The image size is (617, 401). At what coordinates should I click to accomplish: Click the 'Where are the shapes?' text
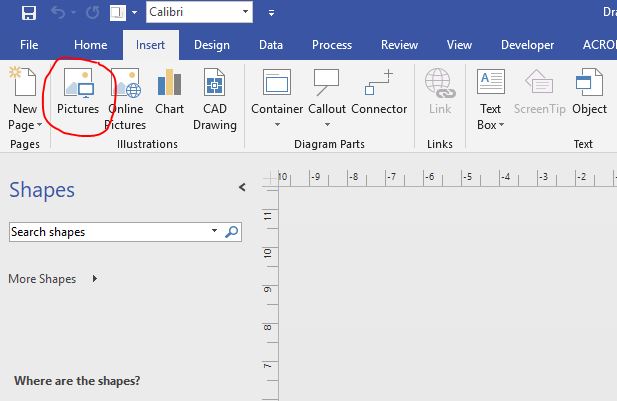[x=77, y=381]
